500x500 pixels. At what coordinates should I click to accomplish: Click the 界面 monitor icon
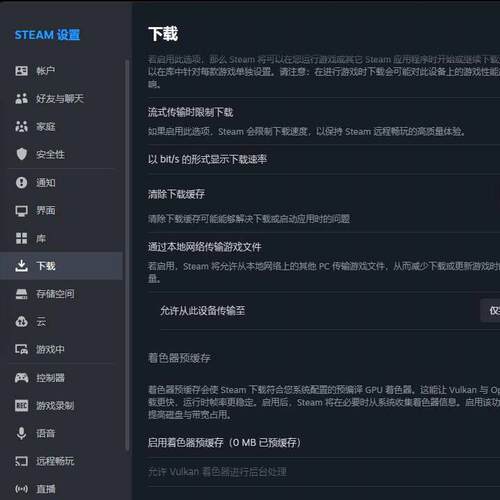[x=21, y=211]
